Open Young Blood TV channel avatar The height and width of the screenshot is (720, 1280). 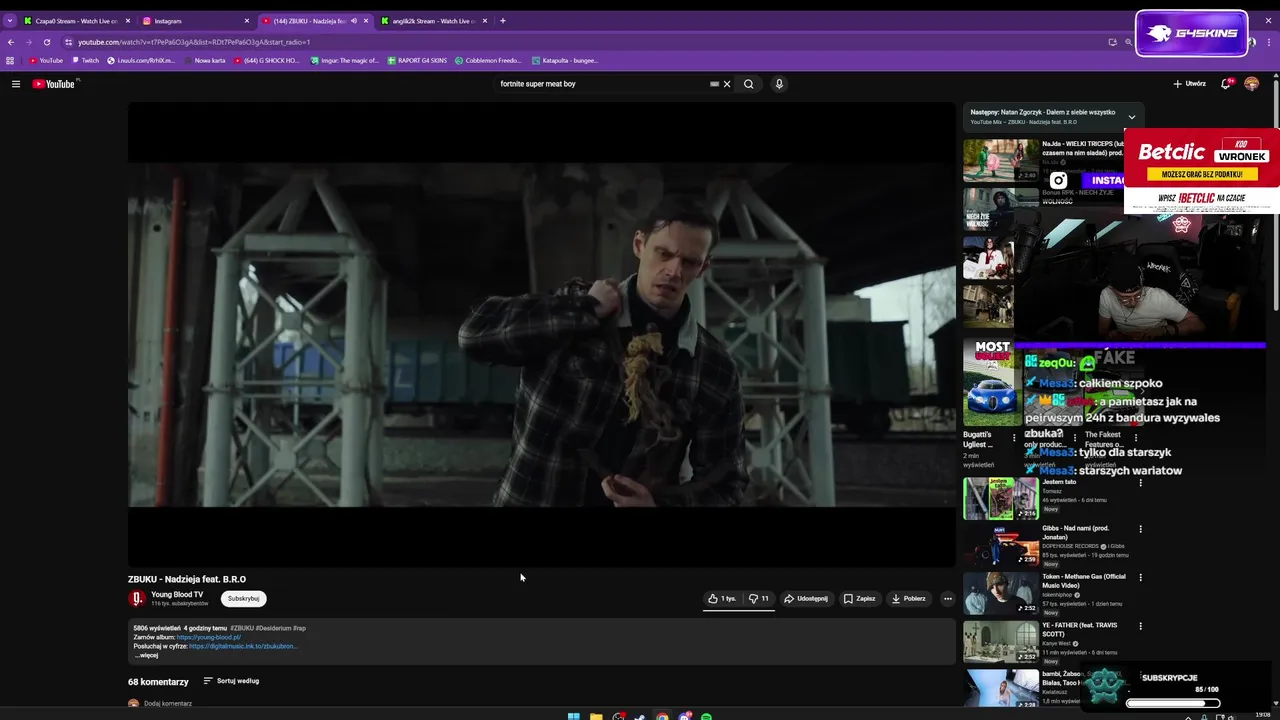pyautogui.click(x=137, y=599)
